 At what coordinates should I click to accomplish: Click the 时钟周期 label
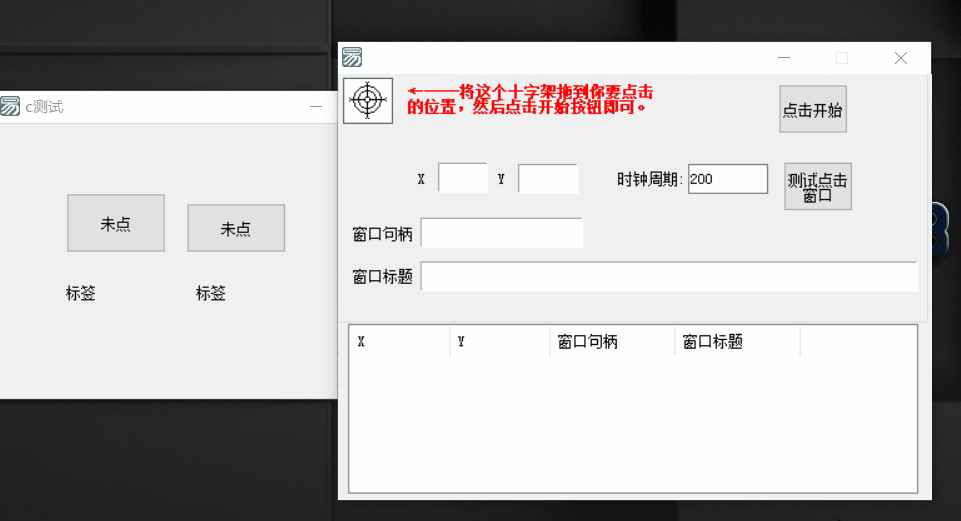pyautogui.click(x=650, y=180)
